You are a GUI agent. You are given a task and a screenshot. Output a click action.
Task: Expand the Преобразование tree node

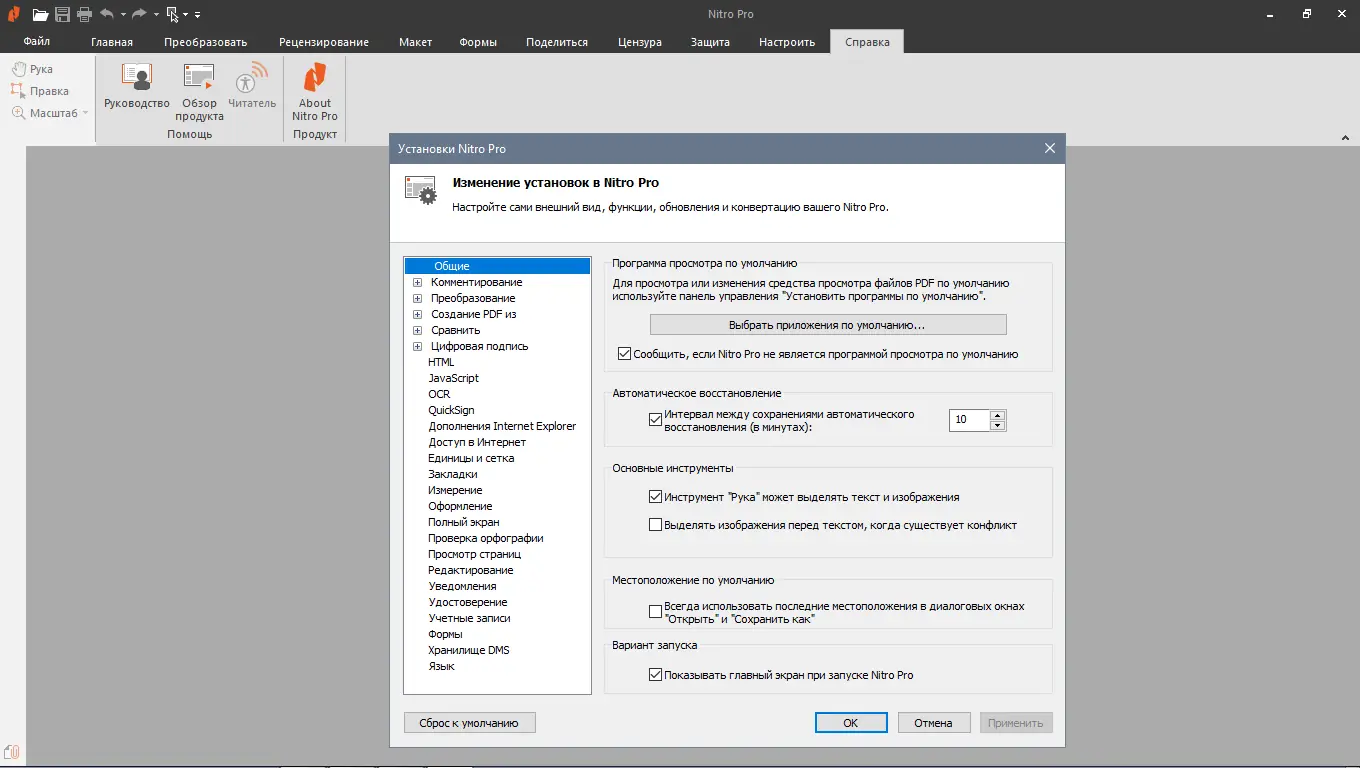(418, 298)
